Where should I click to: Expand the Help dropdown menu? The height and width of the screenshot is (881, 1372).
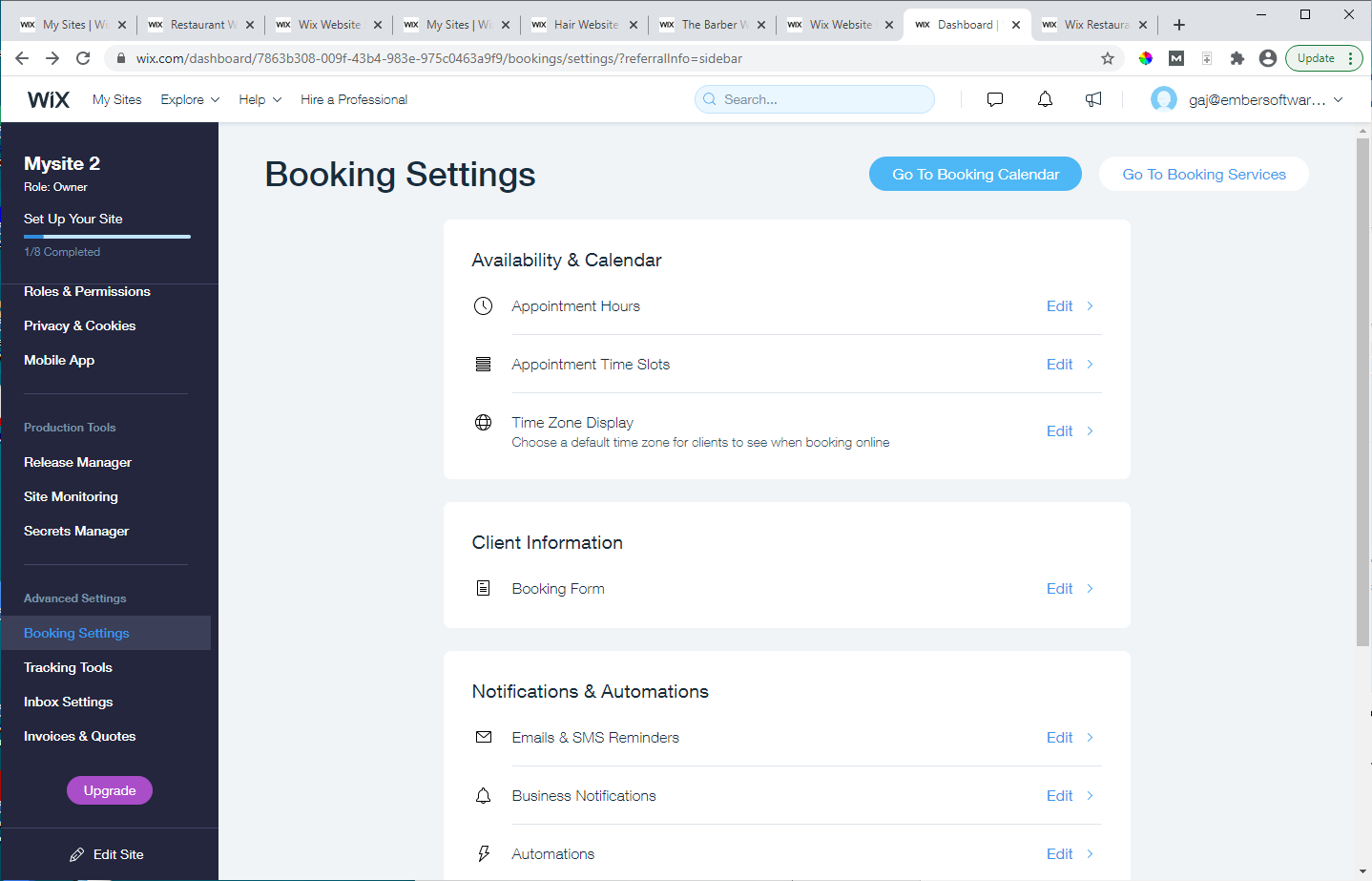coord(260,99)
